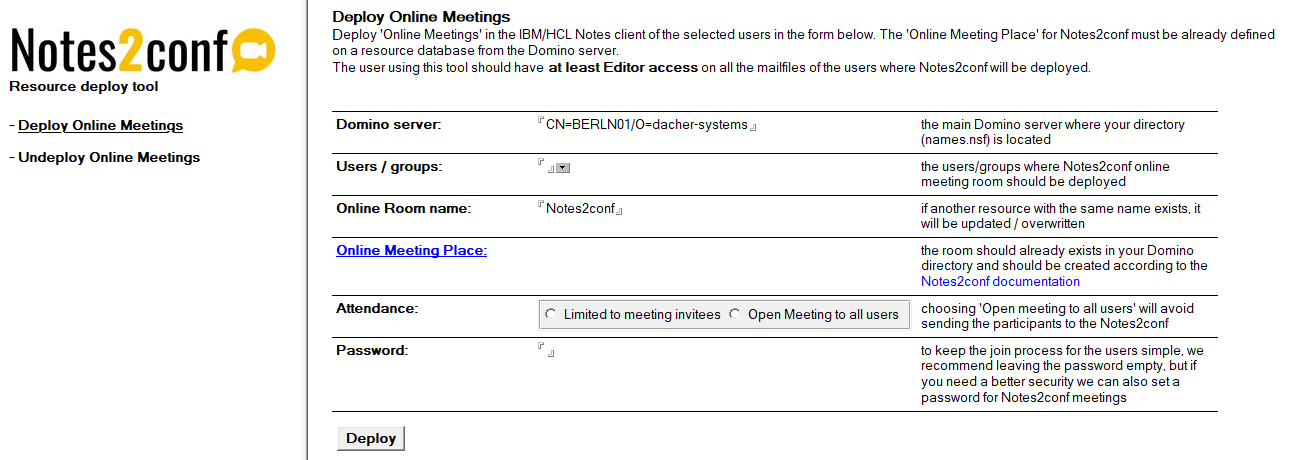This screenshot has width=1289, height=460.
Task: Click the Resource deploy tool subtitle
Action: pos(84,86)
